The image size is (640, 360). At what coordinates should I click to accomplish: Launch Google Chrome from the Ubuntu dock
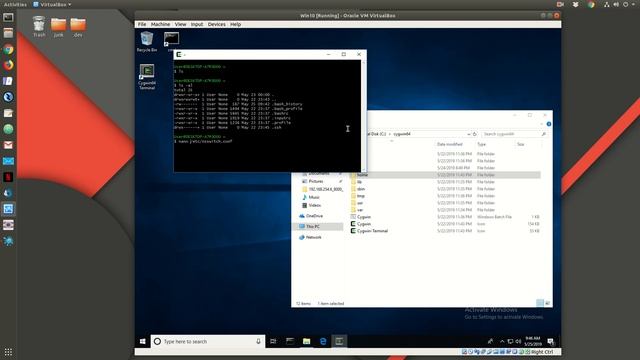pyautogui.click(x=8, y=49)
